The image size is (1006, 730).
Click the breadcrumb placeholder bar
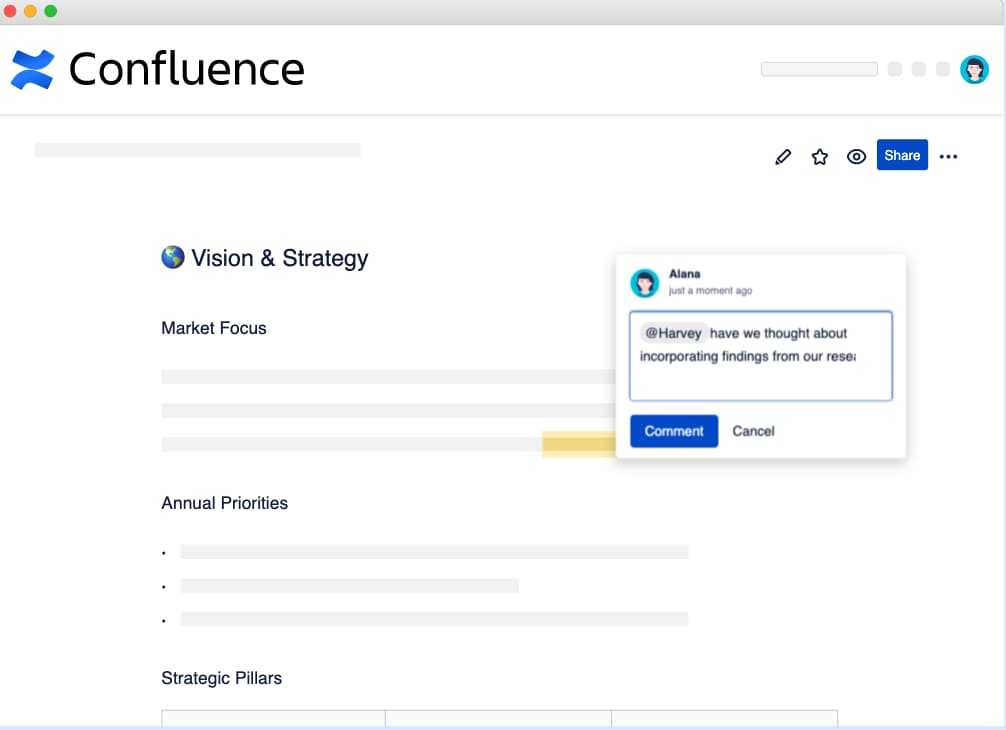(198, 150)
